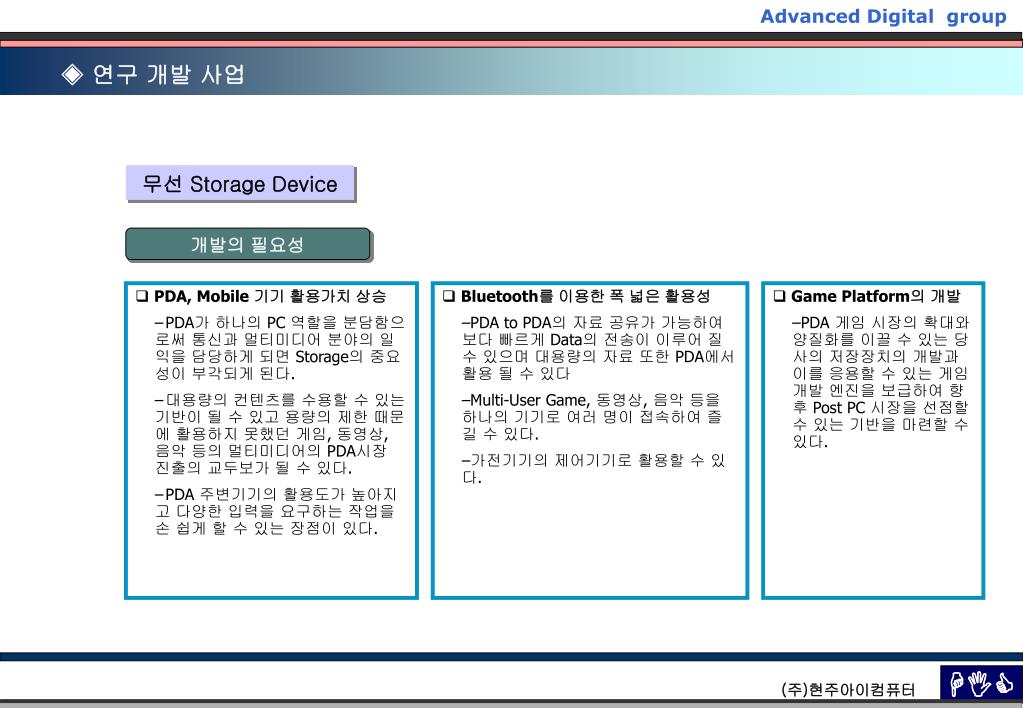
Task: Click the checkbox bullet beside Game Platform heading
Action: 779,296
